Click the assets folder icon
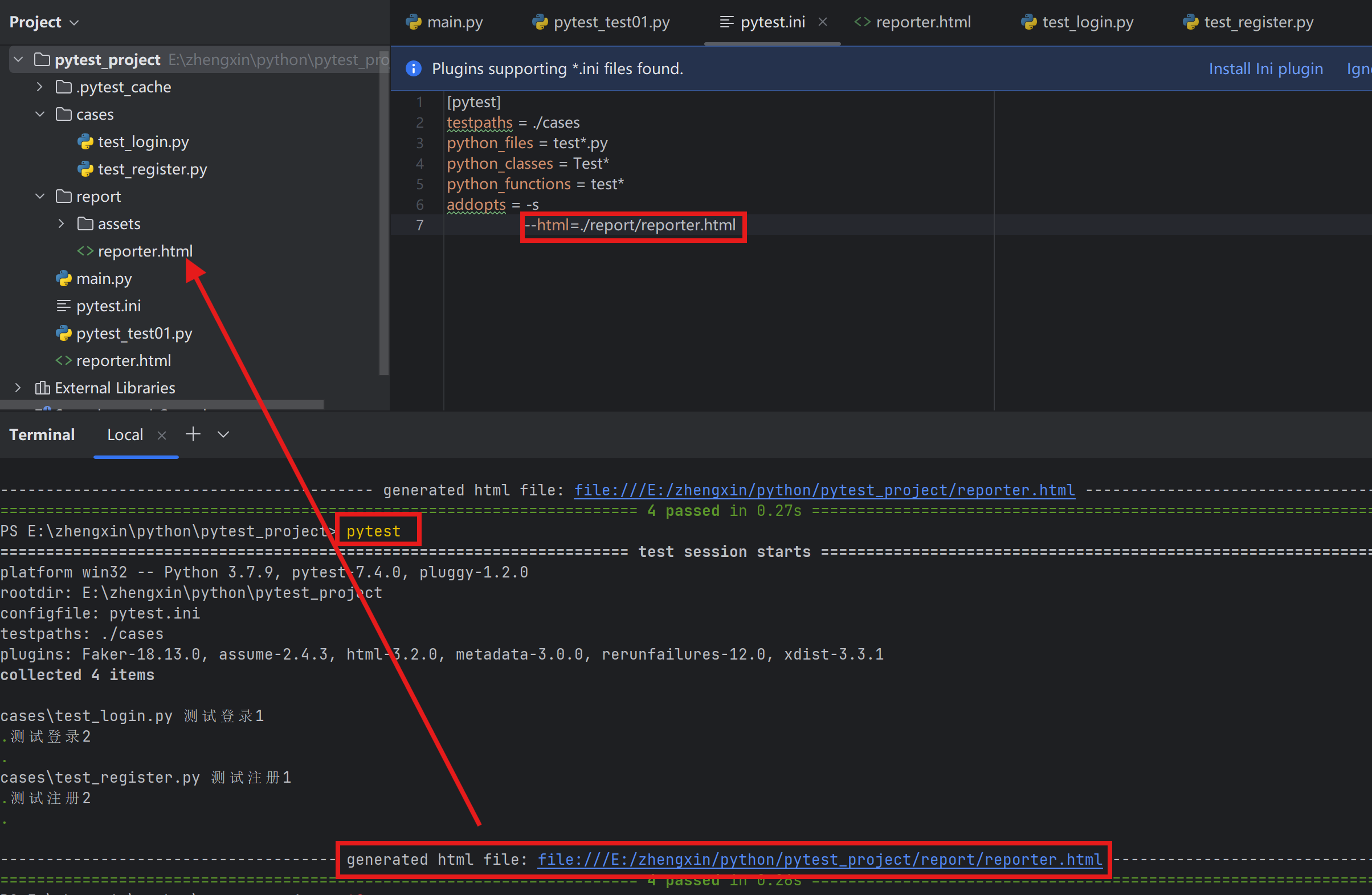 pos(85,223)
